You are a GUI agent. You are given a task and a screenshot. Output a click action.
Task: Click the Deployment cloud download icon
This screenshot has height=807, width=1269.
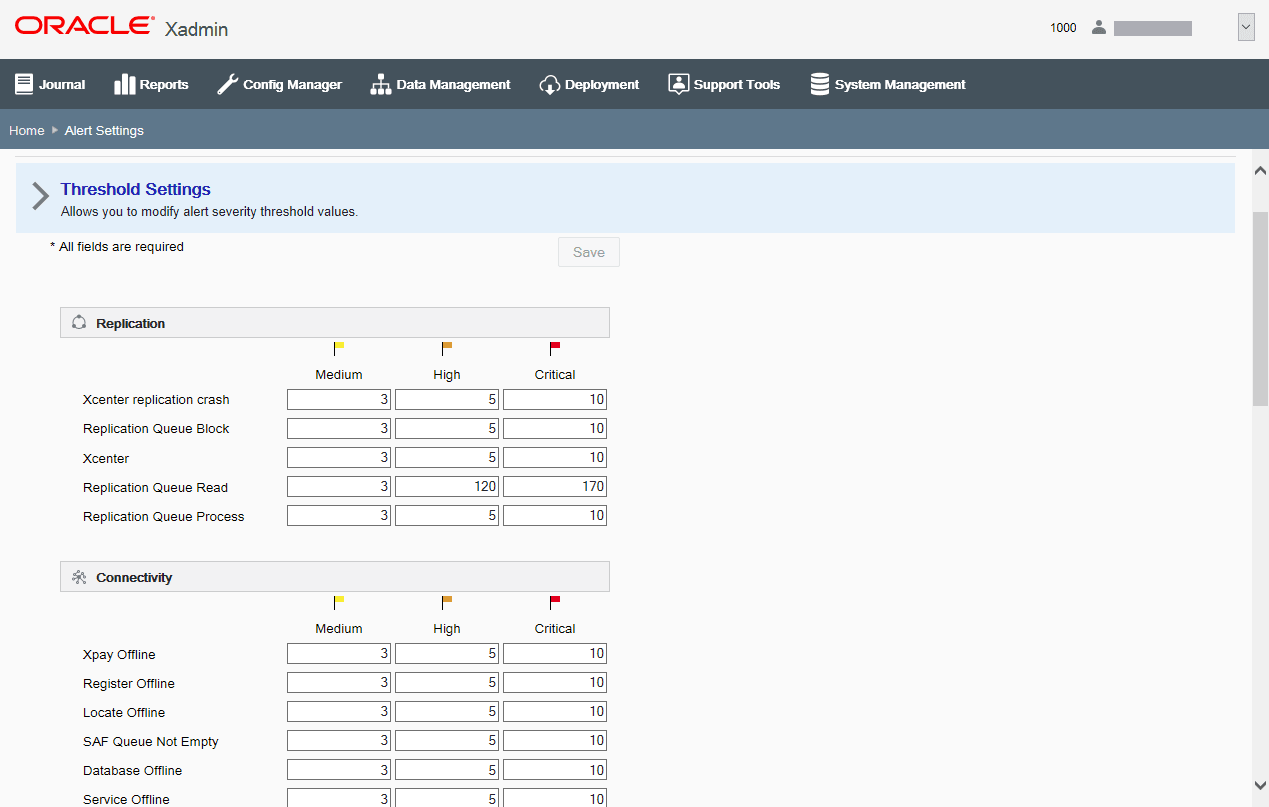point(549,84)
